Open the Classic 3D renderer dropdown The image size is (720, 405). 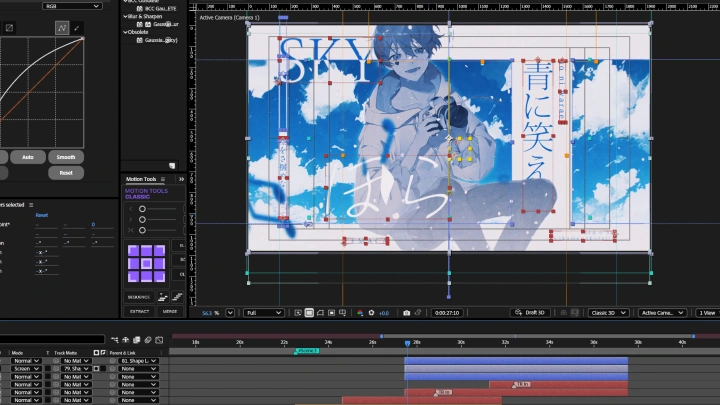click(608, 313)
